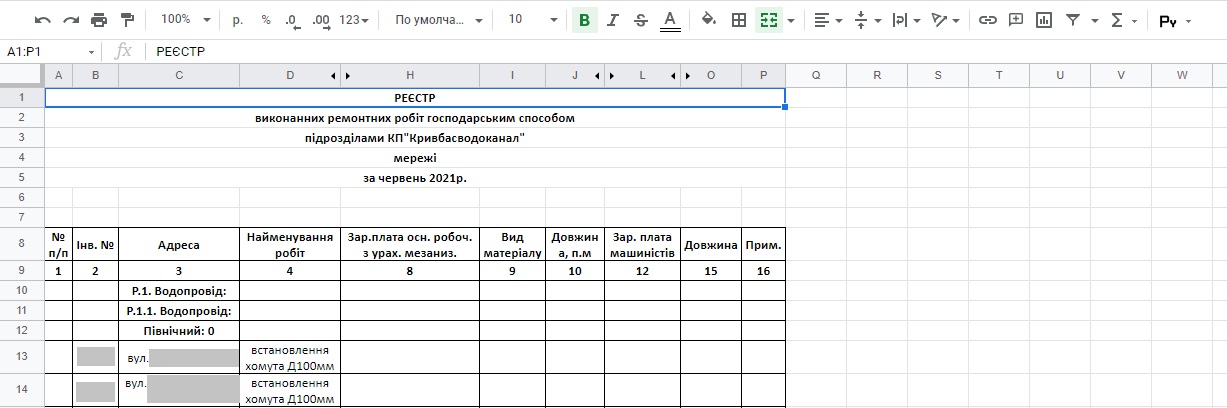Expand text rotation dropdown arrow

click(x=956, y=21)
